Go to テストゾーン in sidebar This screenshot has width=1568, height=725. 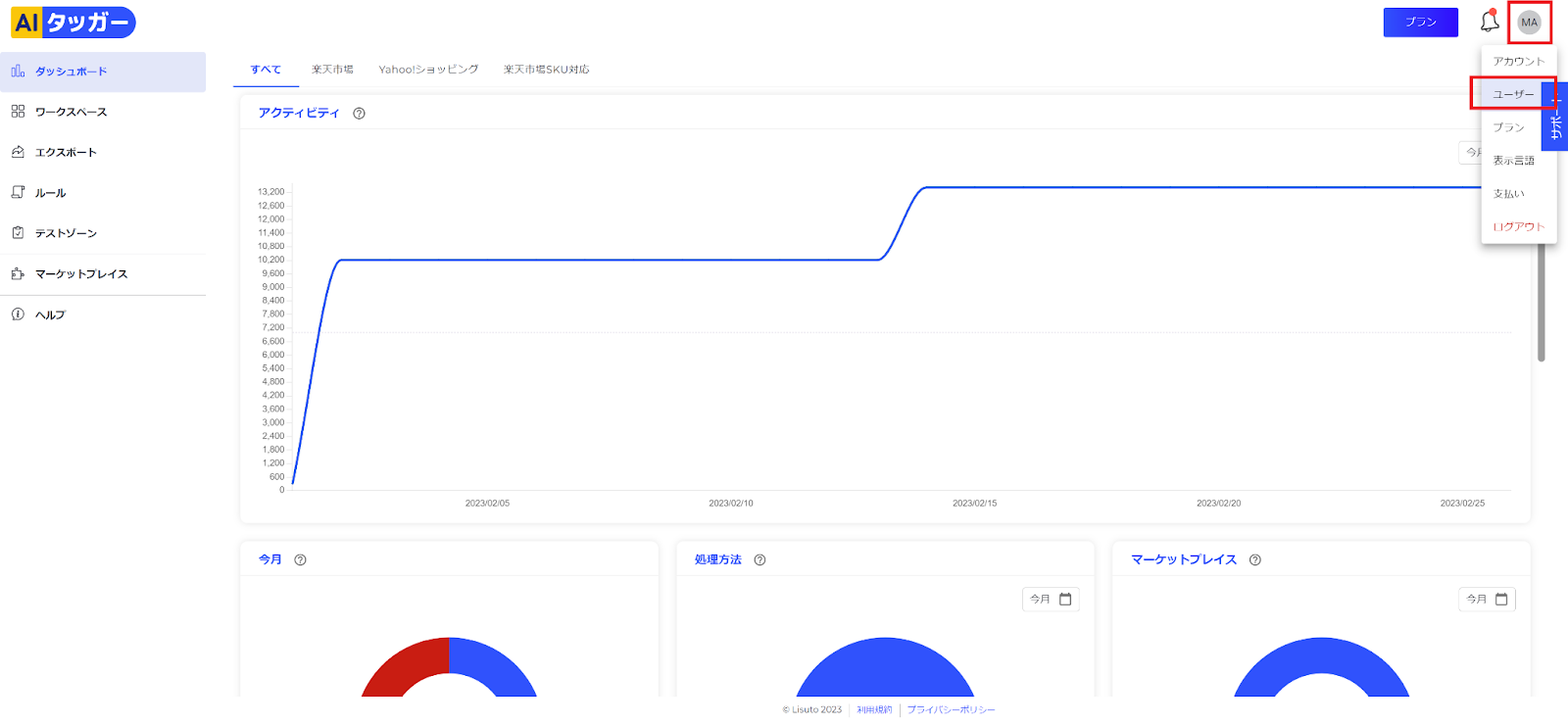tap(103, 233)
